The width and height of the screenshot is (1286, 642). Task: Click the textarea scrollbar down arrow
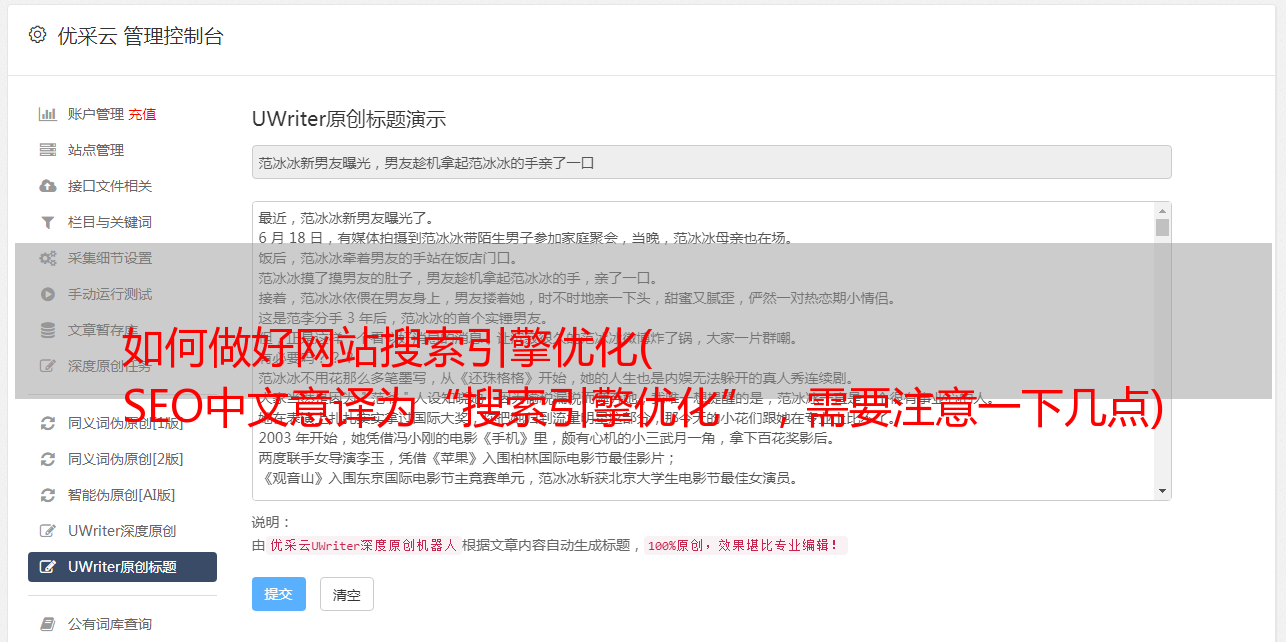click(x=1162, y=491)
